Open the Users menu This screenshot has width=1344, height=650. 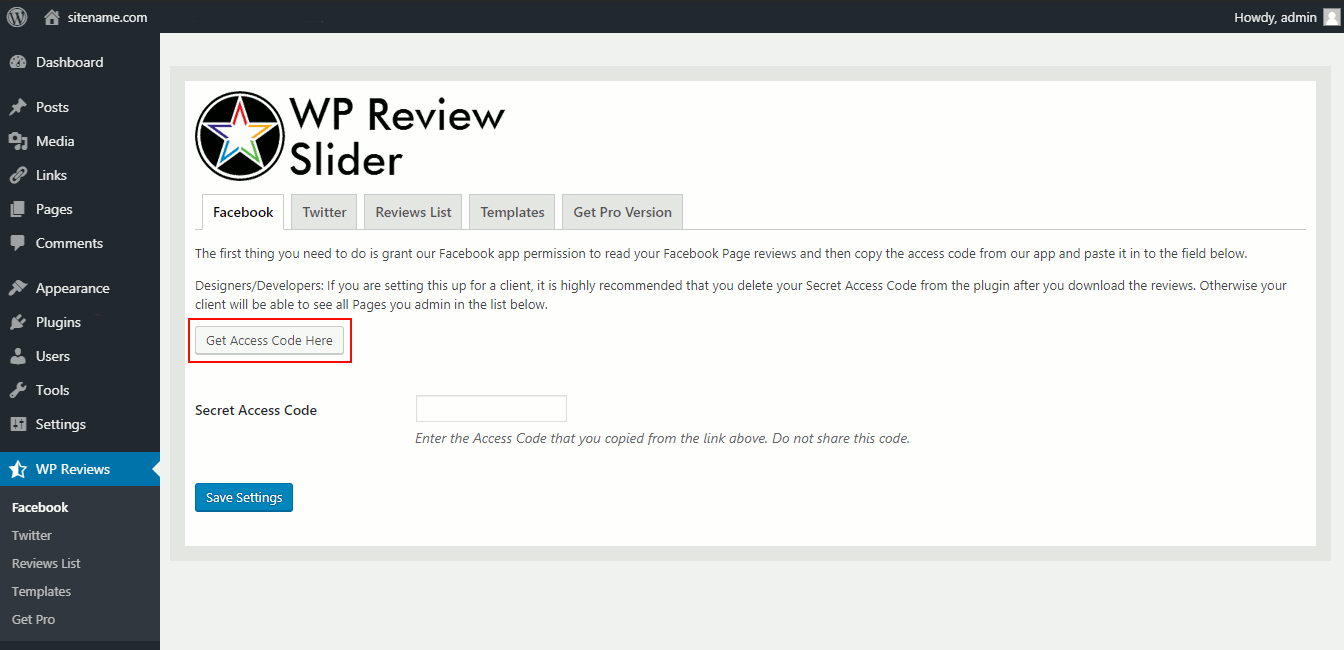pos(80,356)
